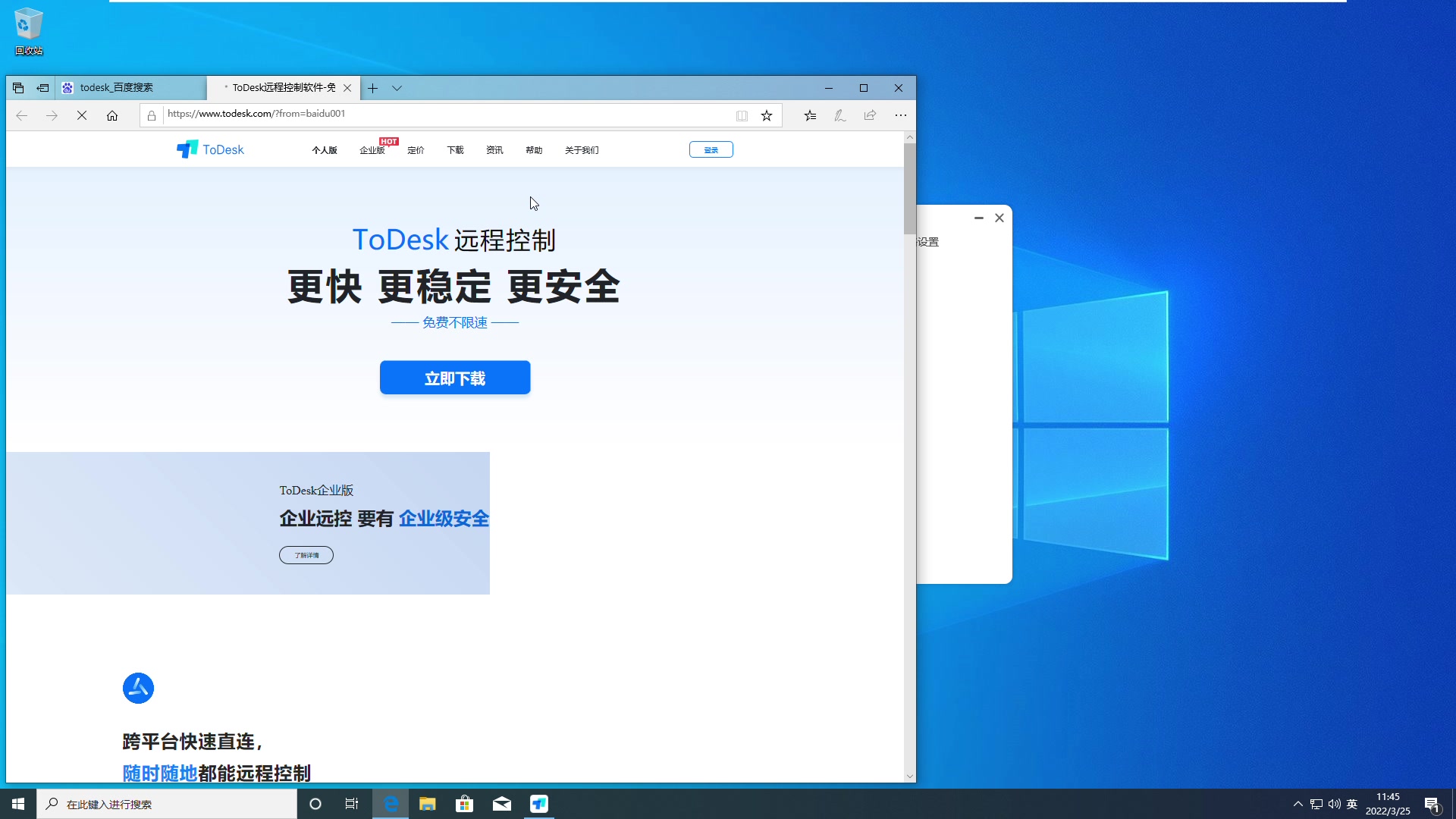Open 帮助 navigation item
1456x819 pixels.
(534, 150)
